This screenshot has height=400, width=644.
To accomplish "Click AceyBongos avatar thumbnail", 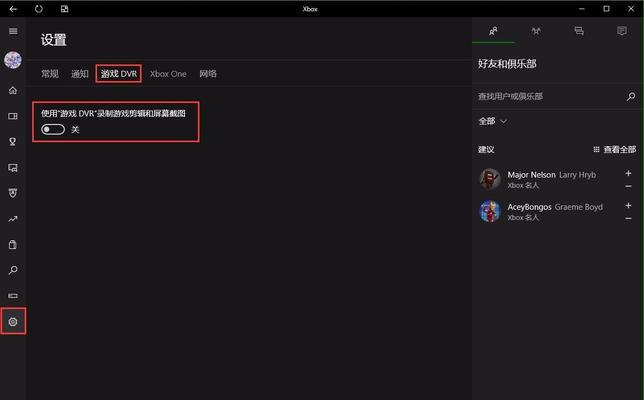I will pyautogui.click(x=490, y=211).
